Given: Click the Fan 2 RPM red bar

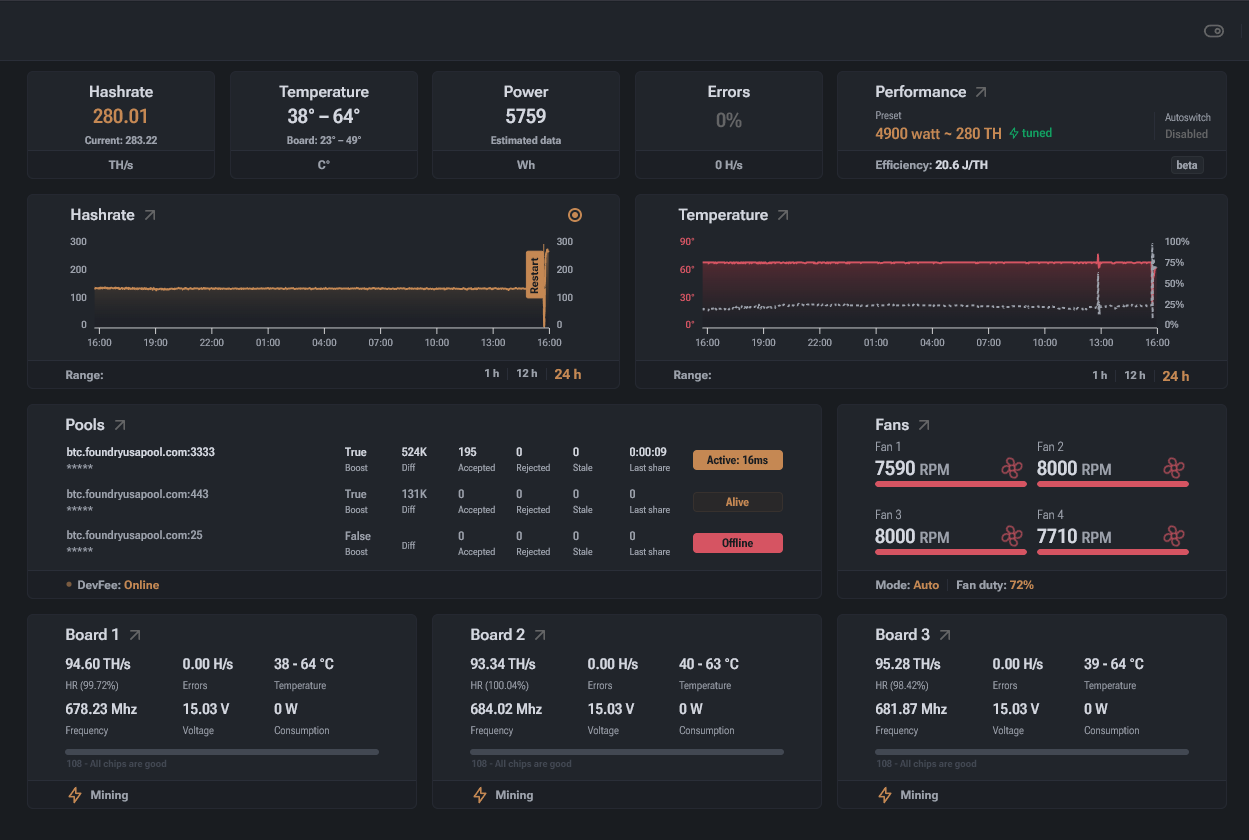Looking at the screenshot, I should pos(1113,484).
